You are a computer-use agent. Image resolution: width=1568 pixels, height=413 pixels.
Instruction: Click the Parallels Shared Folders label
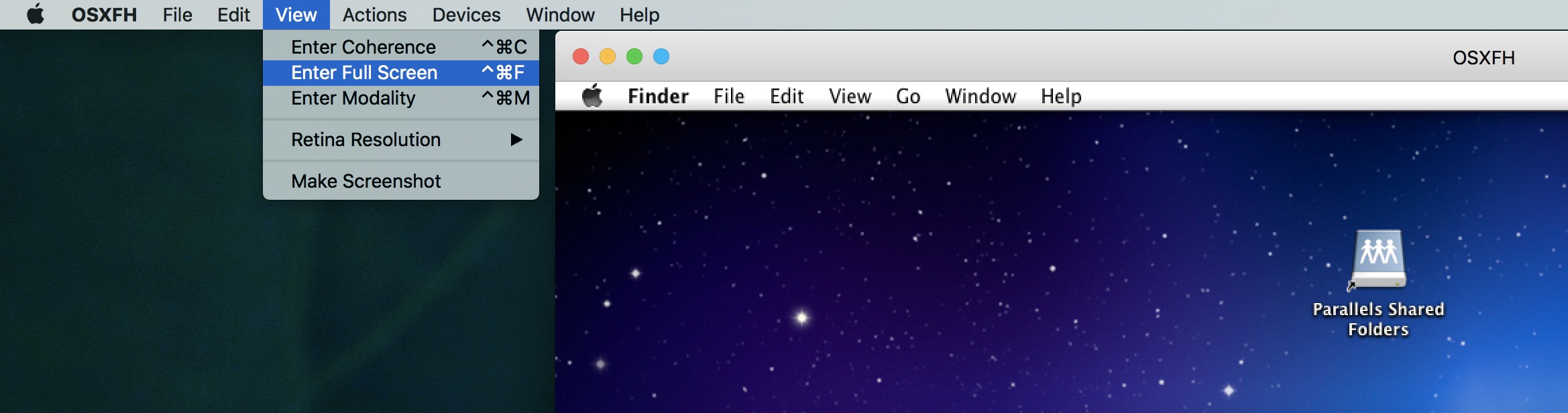[1378, 319]
